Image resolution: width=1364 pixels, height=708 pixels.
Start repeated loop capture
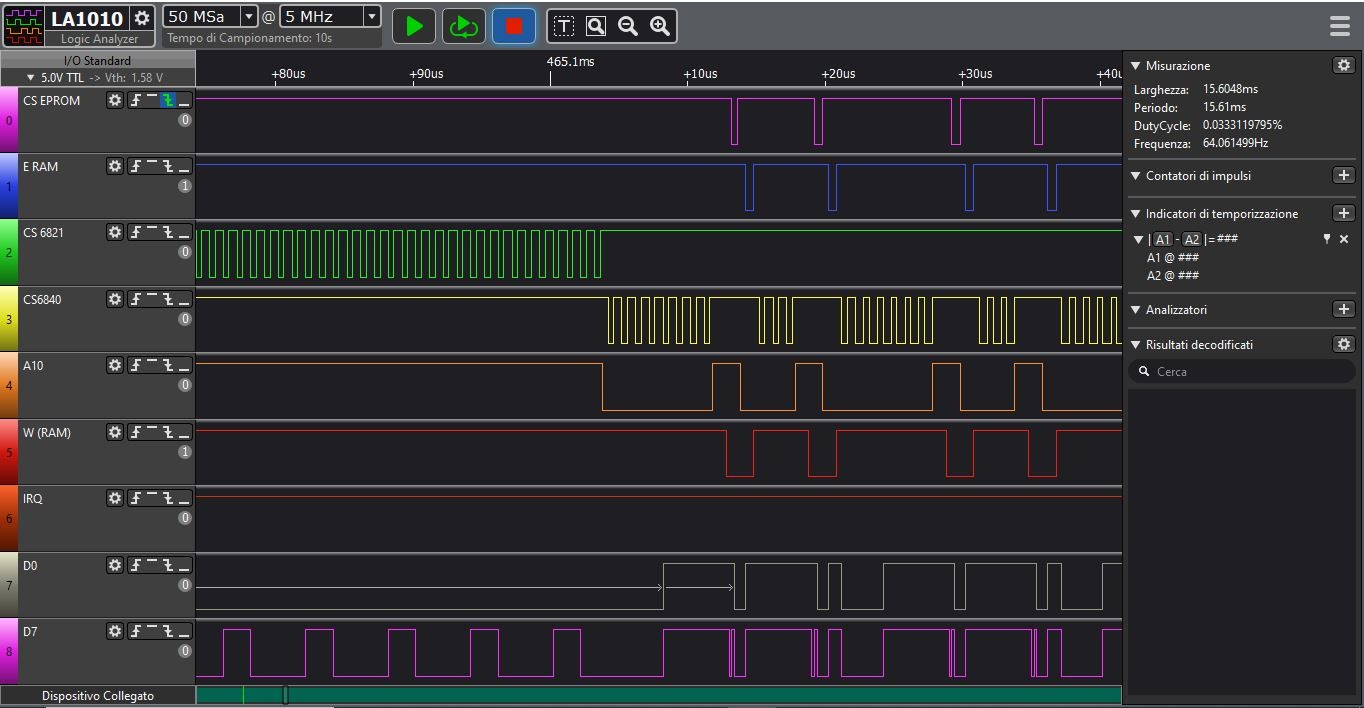coord(464,26)
